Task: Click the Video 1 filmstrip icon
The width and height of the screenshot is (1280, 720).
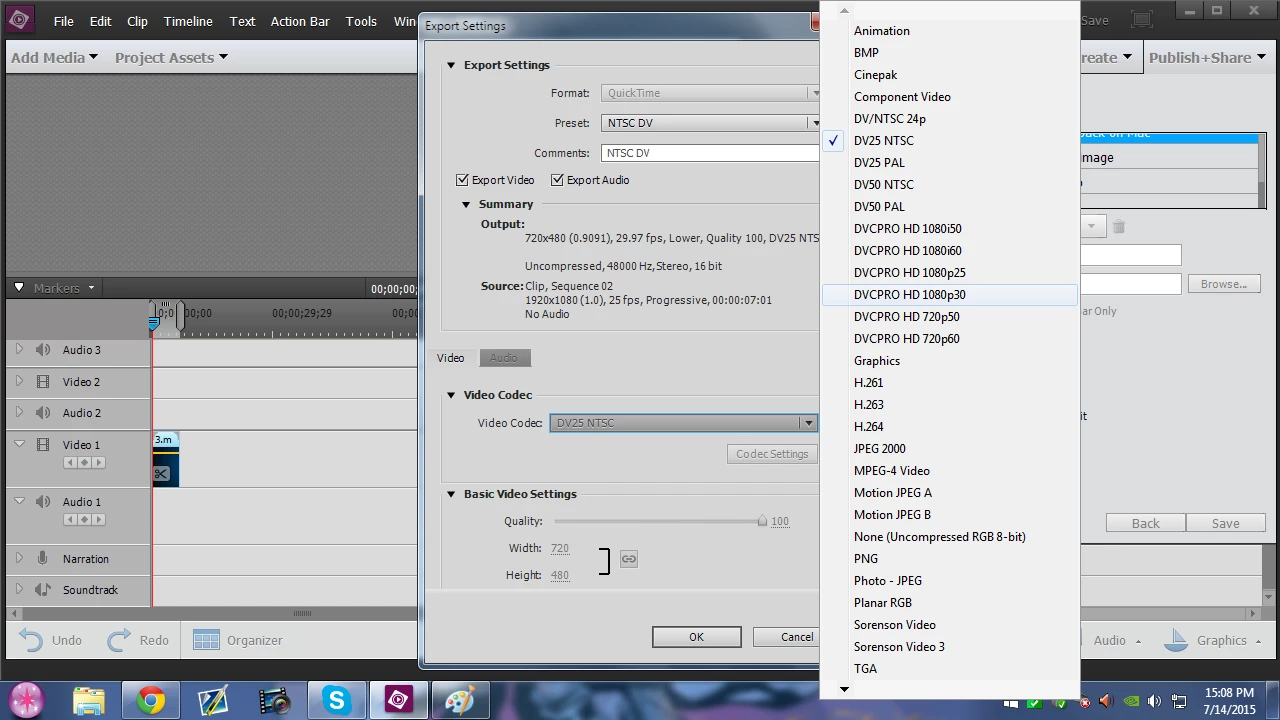Action: pyautogui.click(x=43, y=445)
